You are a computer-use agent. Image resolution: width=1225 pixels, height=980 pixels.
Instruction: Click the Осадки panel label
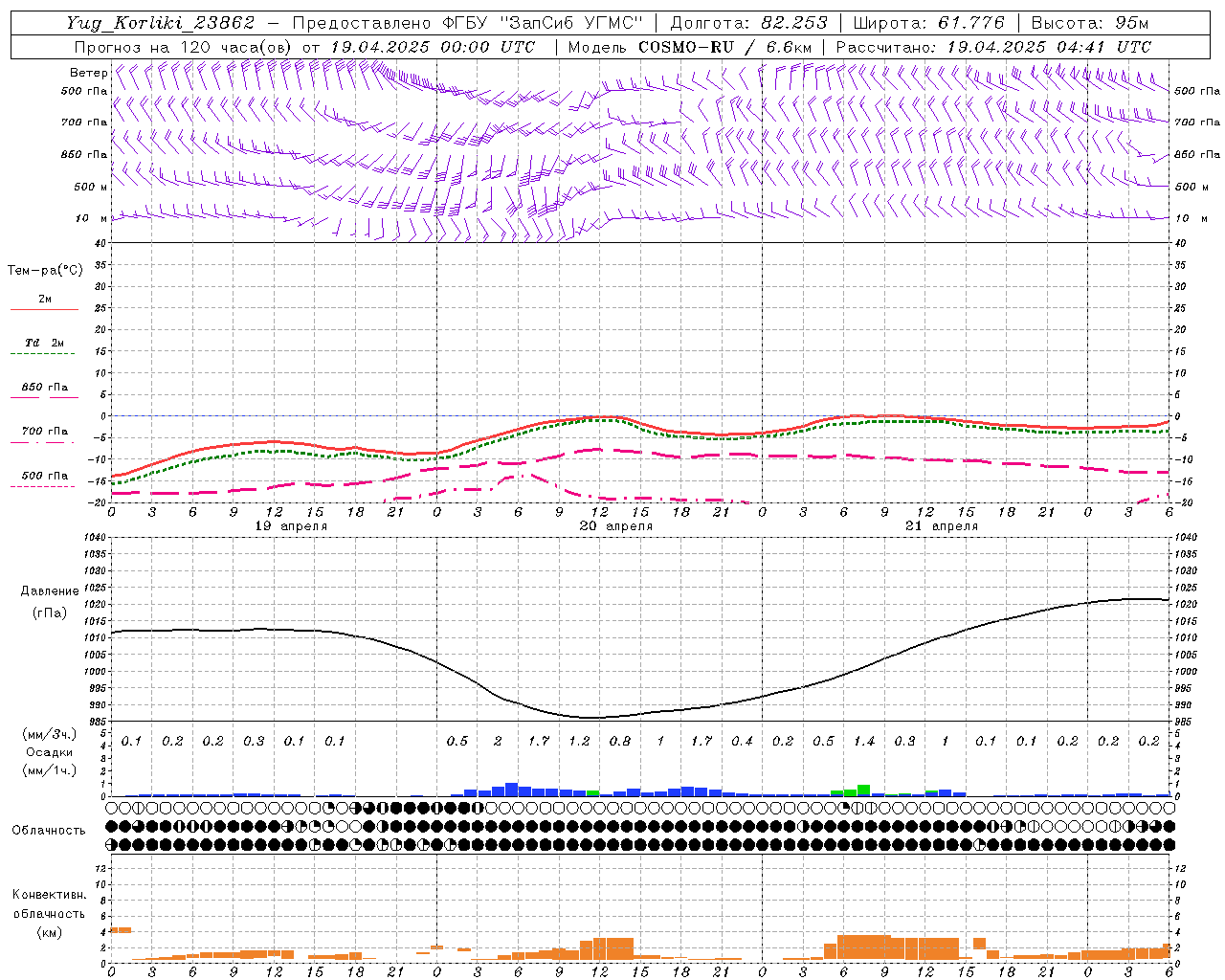pyautogui.click(x=49, y=752)
